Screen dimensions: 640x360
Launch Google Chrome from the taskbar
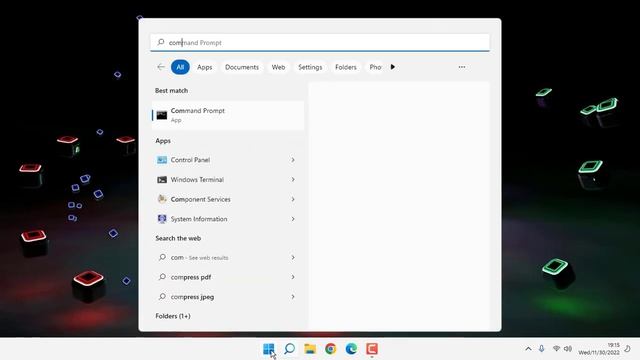(331, 349)
